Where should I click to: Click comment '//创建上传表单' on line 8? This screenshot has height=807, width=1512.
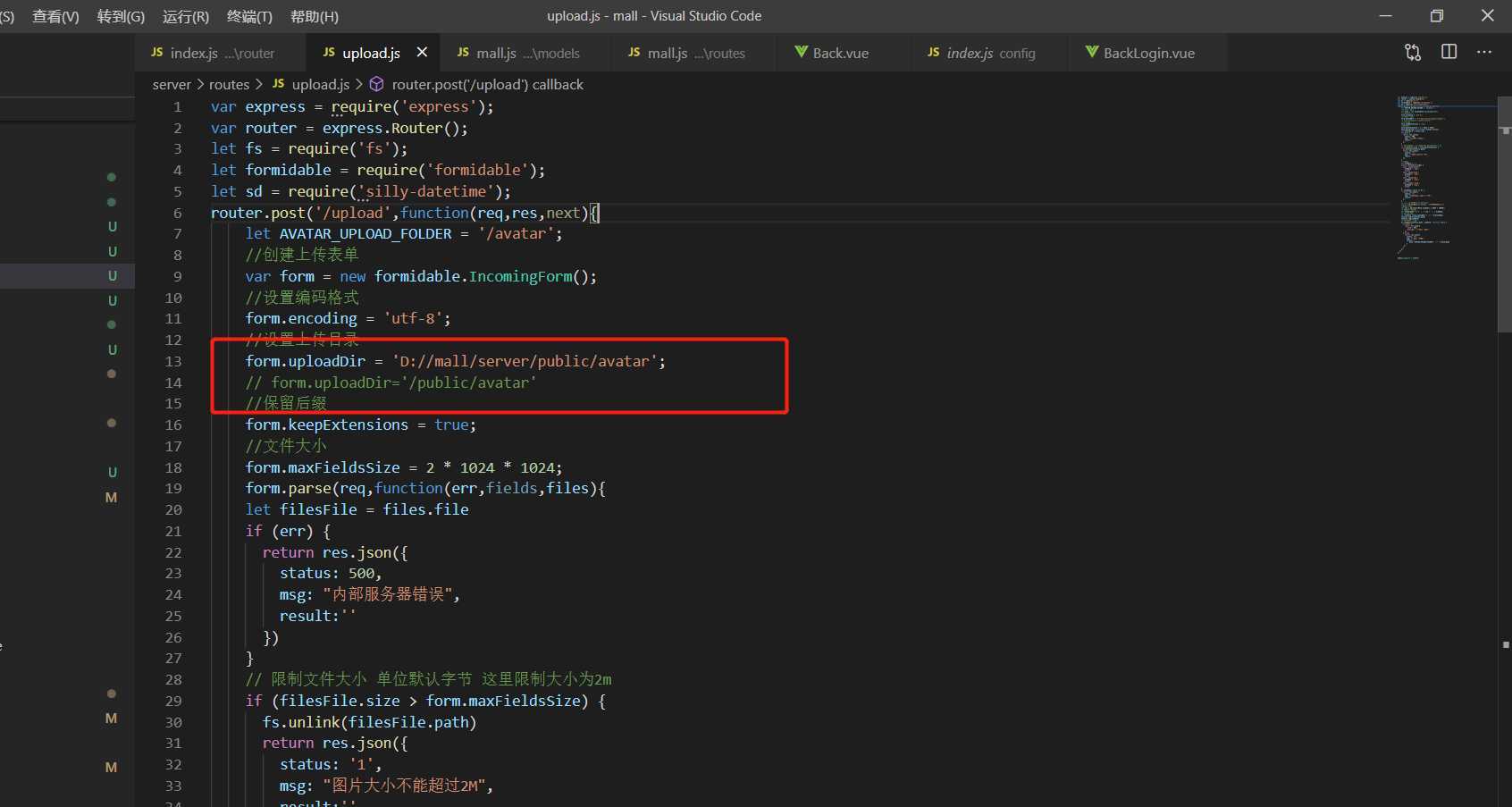[302, 255]
